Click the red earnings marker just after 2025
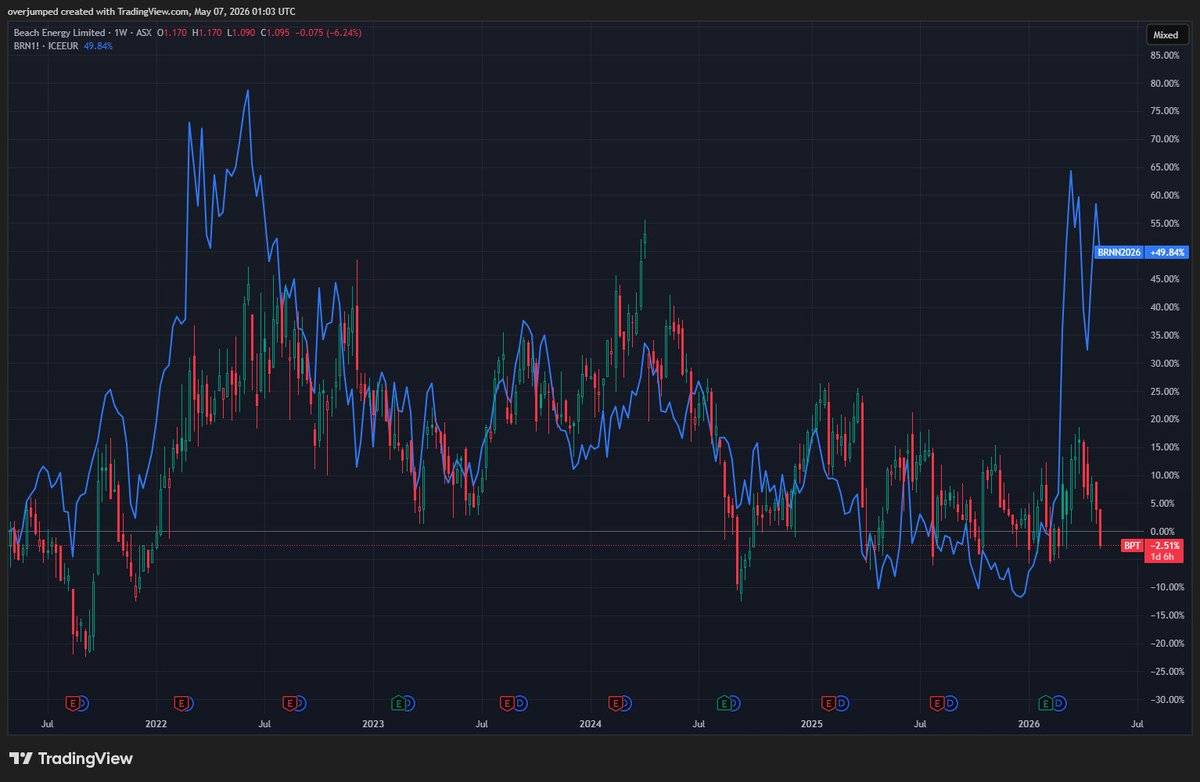Image resolution: width=1200 pixels, height=782 pixels. click(828, 703)
